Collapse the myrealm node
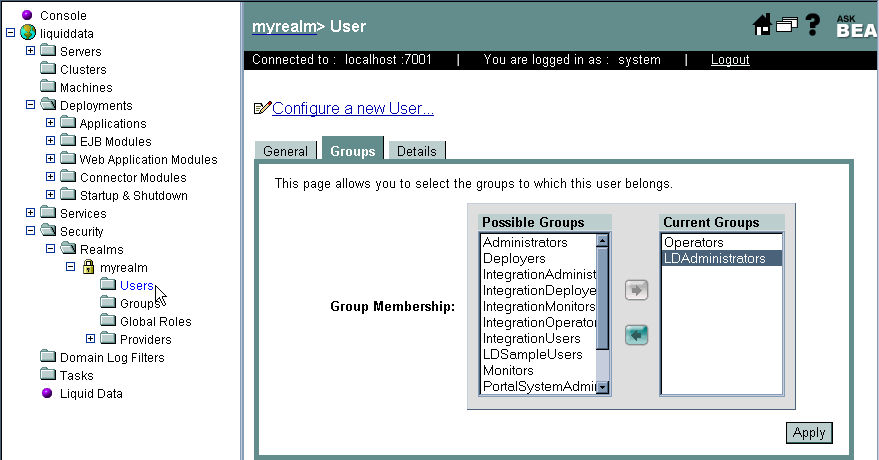The height and width of the screenshot is (460, 879). (70, 266)
